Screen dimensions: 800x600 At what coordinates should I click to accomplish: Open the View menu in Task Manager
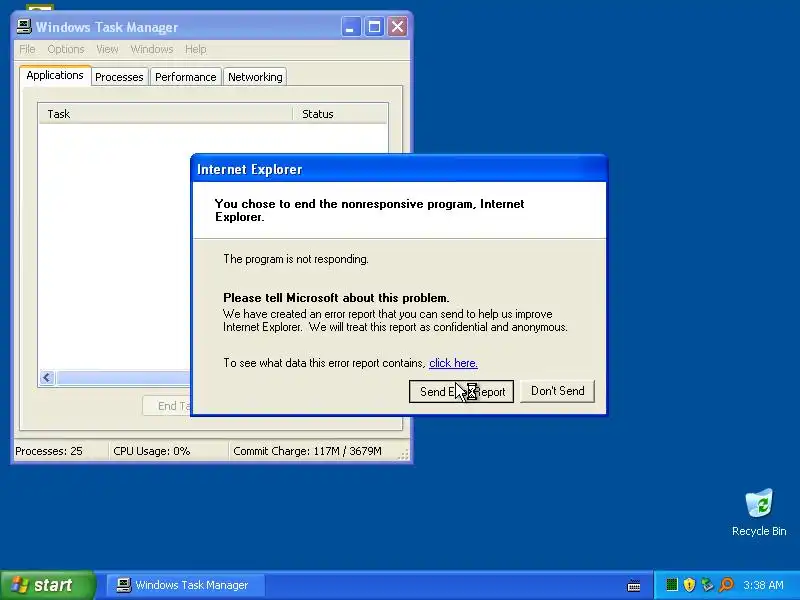click(x=107, y=49)
